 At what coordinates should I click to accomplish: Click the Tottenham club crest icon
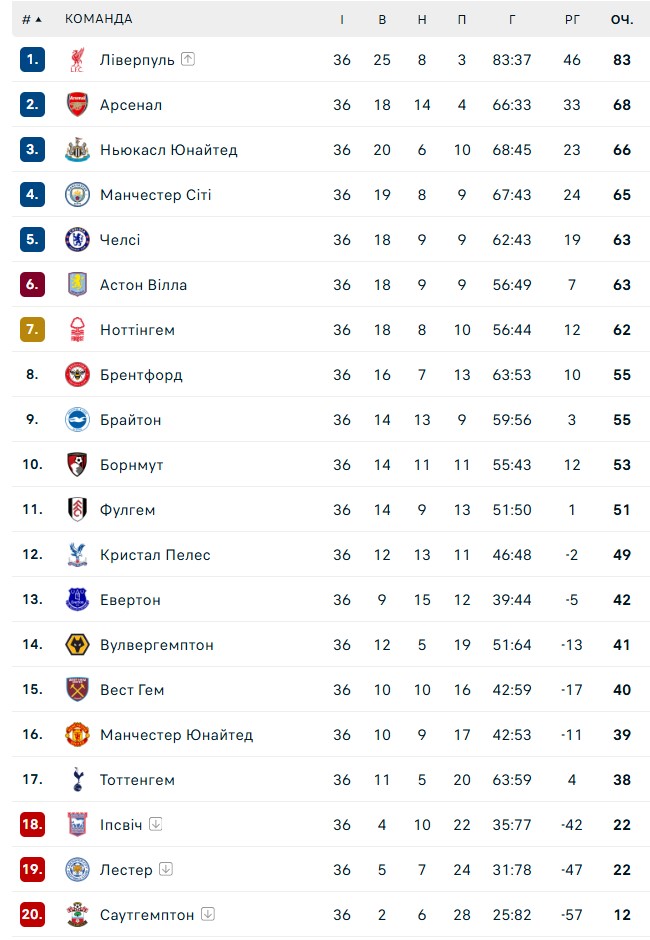point(77,780)
